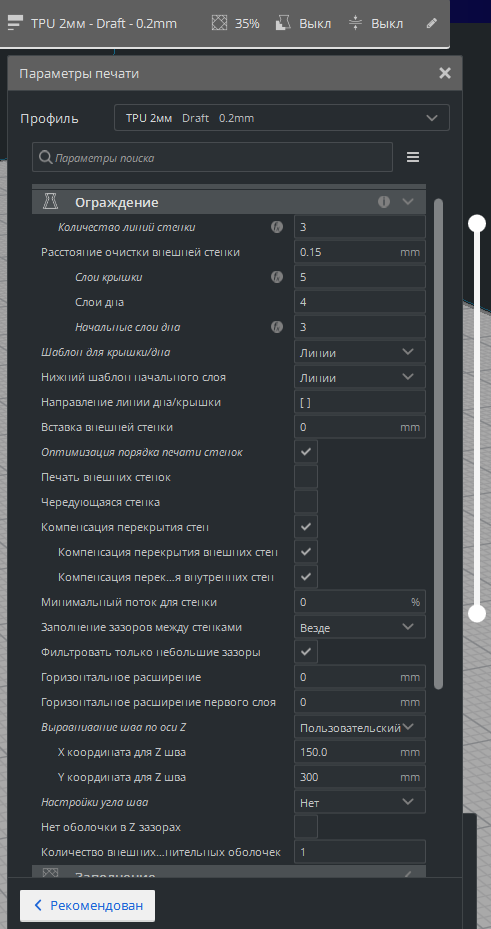Uncheck Фильтровать только небольшие зазоры
491x929 pixels.
[306, 652]
